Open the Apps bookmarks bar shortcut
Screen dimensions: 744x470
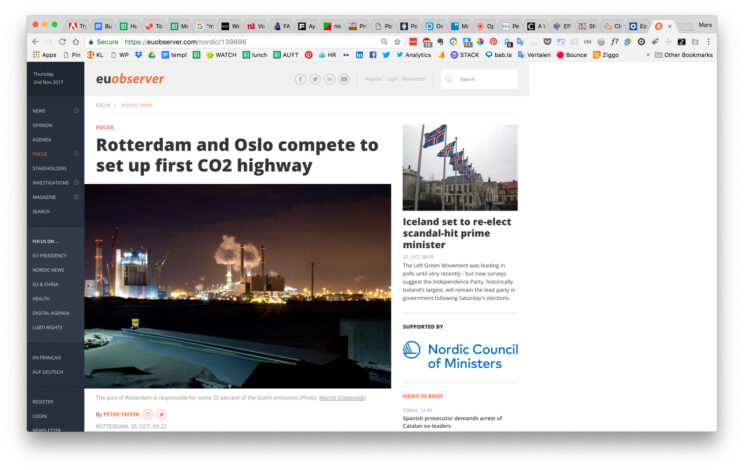pos(44,55)
